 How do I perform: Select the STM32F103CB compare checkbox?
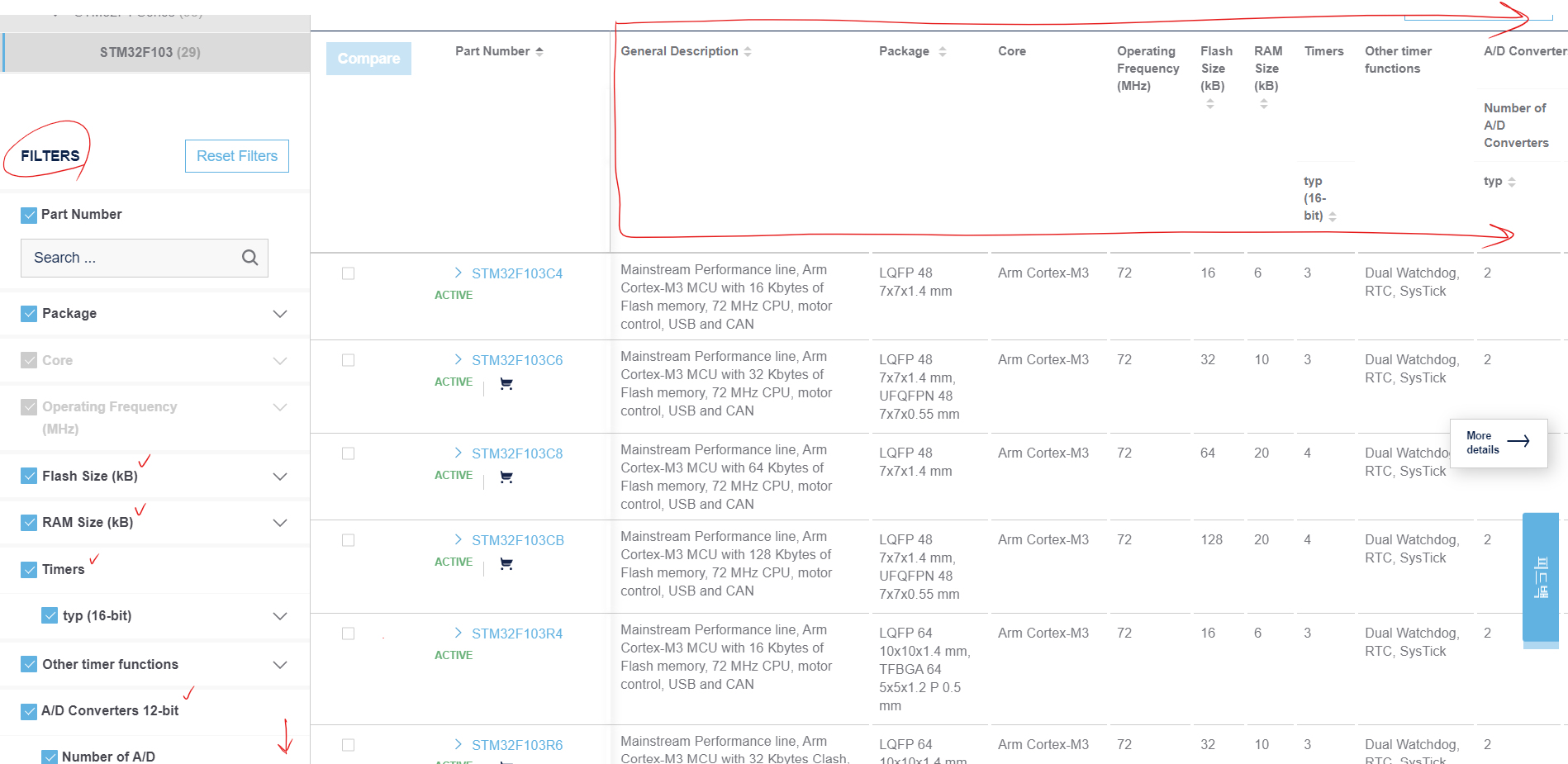pos(349,540)
